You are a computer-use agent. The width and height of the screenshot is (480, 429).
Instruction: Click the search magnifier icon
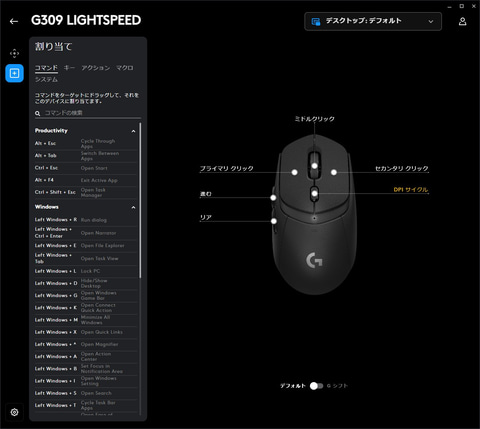point(37,114)
